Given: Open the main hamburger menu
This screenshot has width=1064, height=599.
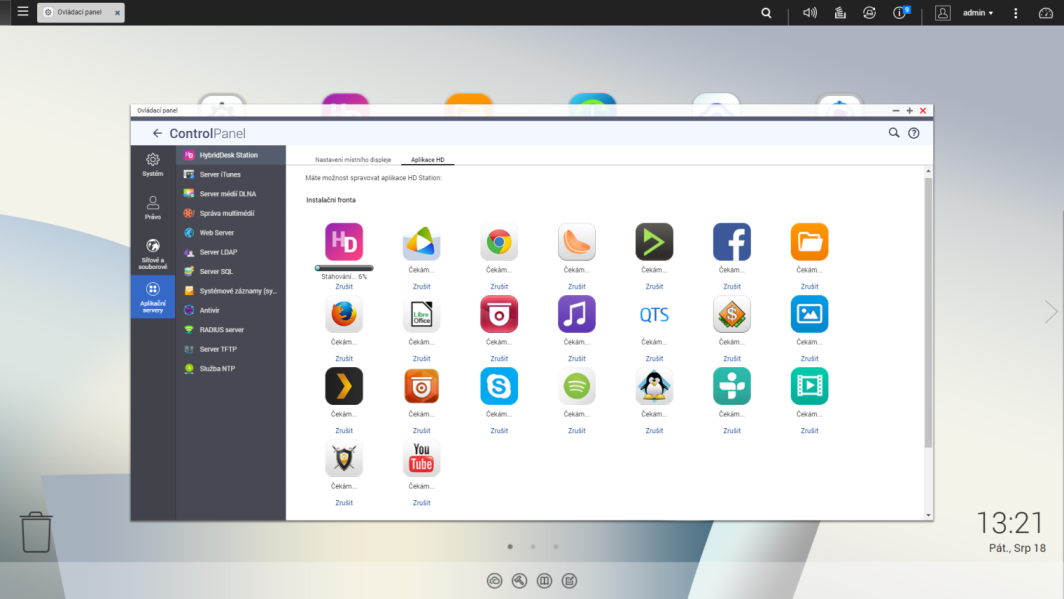Looking at the screenshot, I should pyautogui.click(x=22, y=12).
